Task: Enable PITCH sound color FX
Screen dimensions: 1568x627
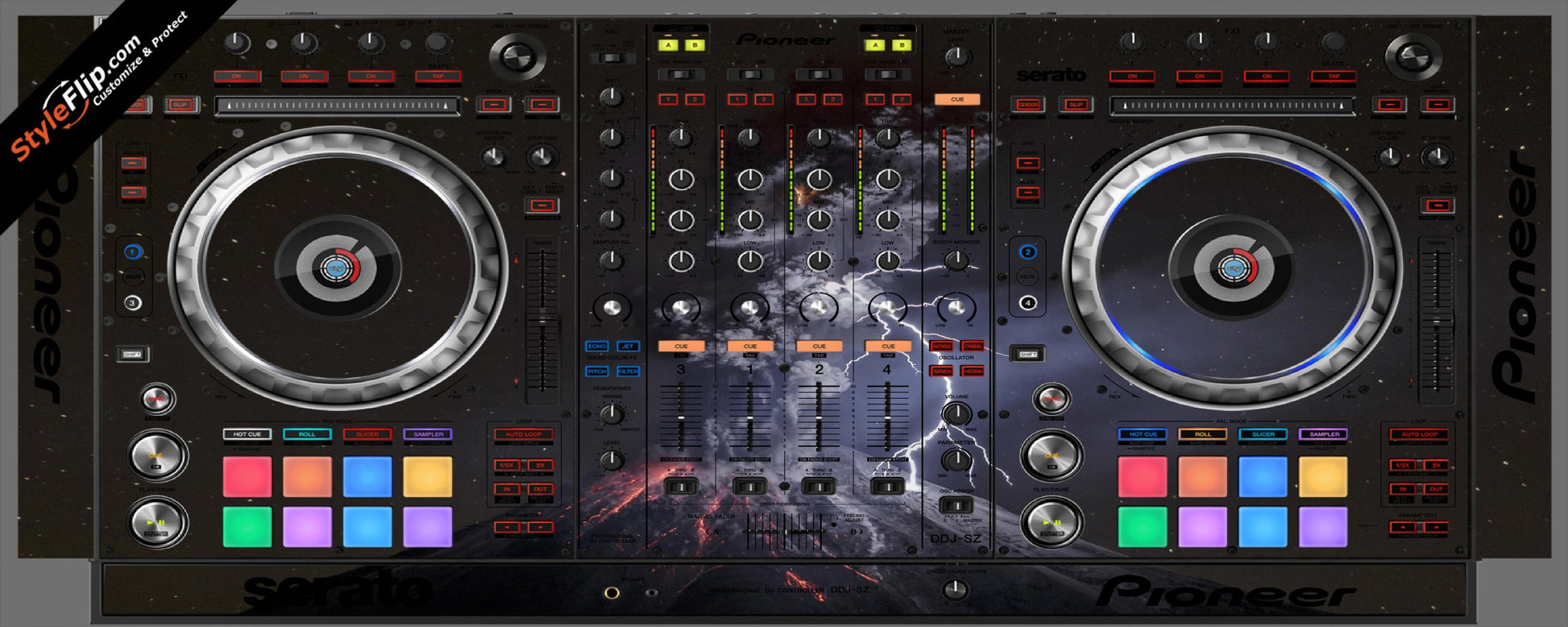Action: click(597, 372)
